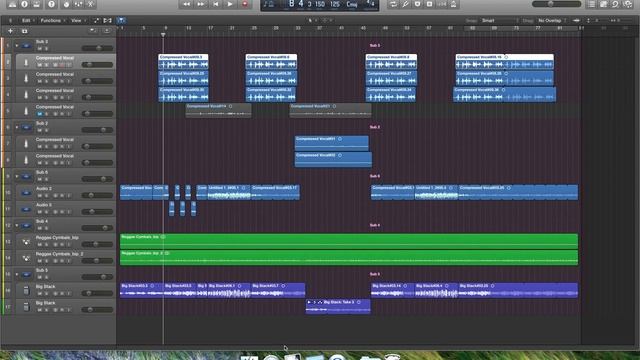Open the Snap Smart dropdown
The height and width of the screenshot is (360, 640).
pyautogui.click(x=500, y=20)
